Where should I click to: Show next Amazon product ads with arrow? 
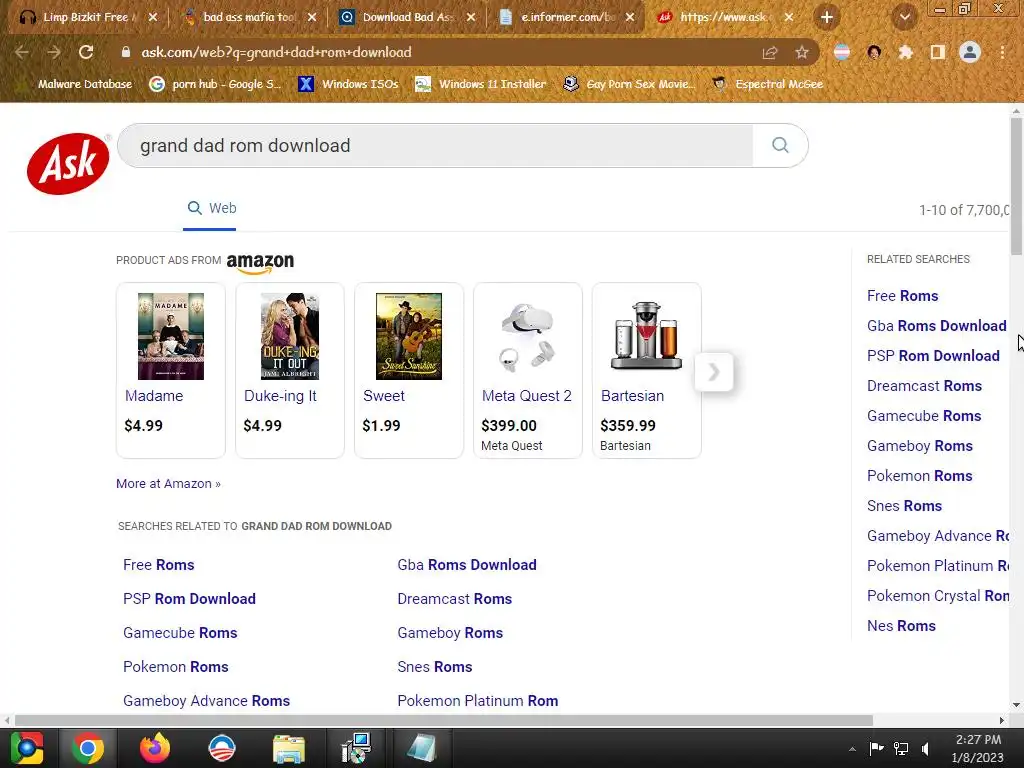click(714, 372)
